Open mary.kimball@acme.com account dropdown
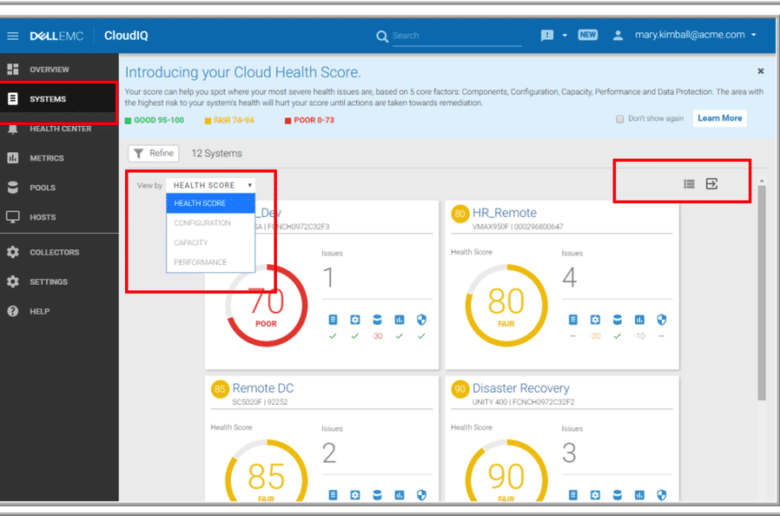The width and height of the screenshot is (780, 516). click(x=695, y=35)
